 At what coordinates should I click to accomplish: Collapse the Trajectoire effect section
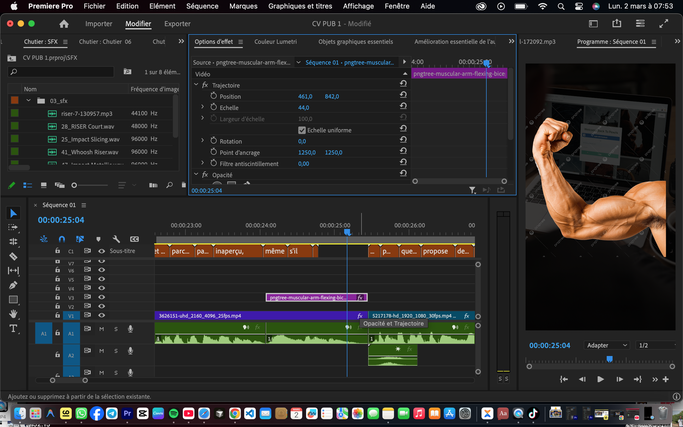pyautogui.click(x=196, y=85)
